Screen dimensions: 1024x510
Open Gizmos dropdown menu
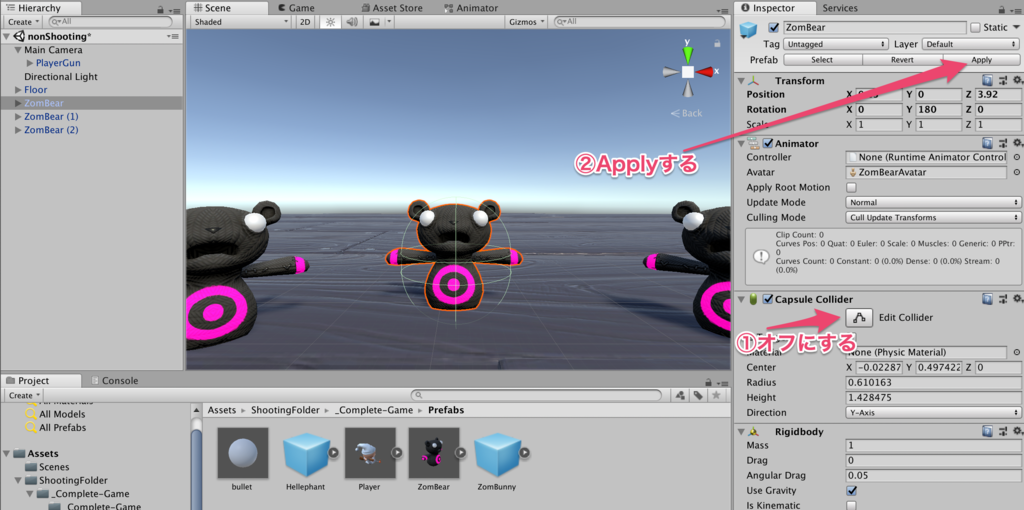click(x=526, y=22)
